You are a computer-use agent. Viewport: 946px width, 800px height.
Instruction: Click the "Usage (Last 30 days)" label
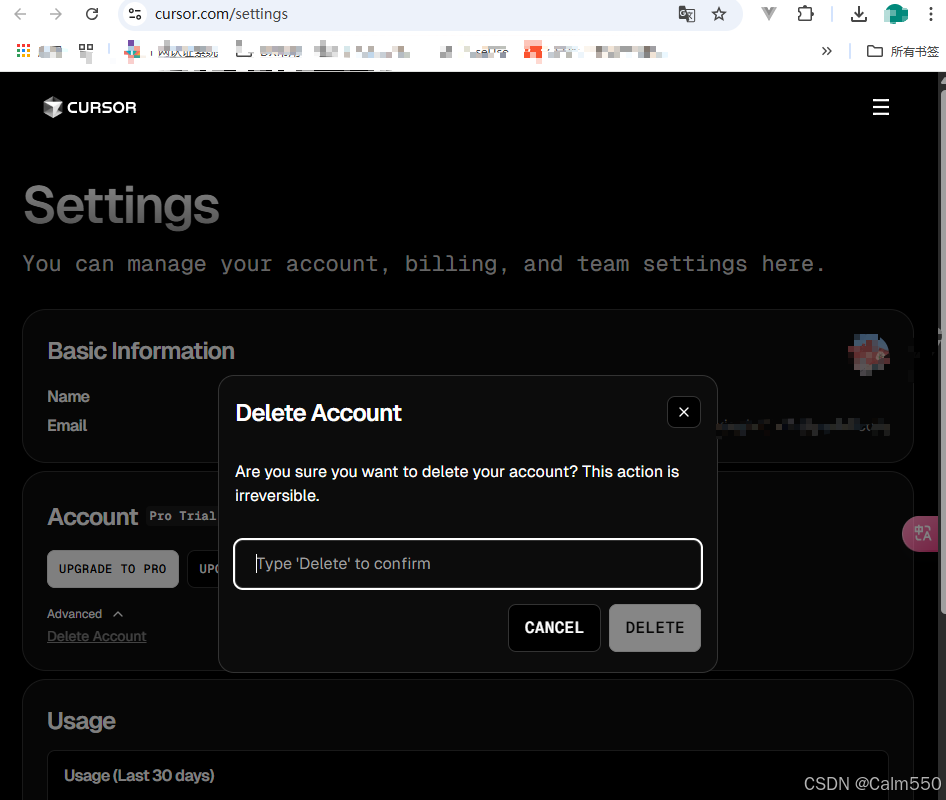[x=139, y=775]
